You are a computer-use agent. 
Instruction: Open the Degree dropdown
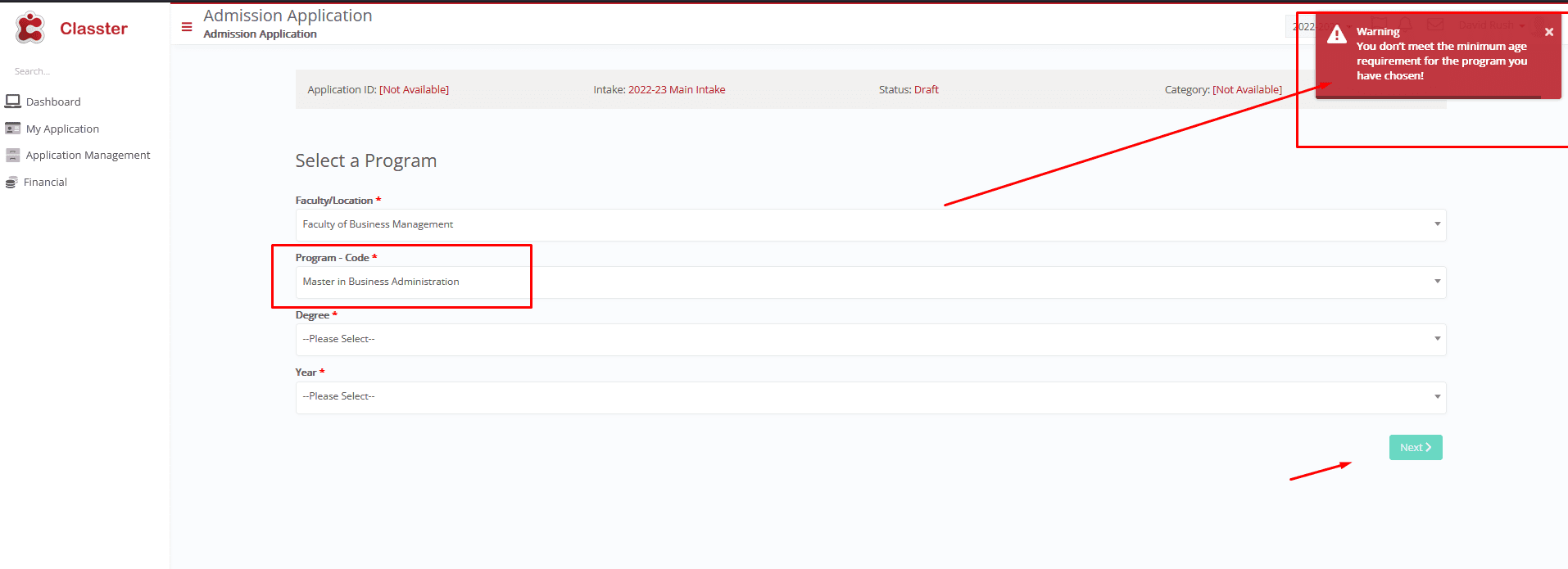point(871,339)
